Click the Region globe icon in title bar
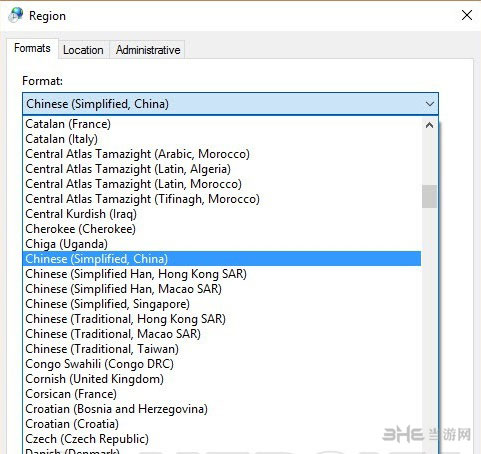Viewport: 481px width, 454px height. coord(16,15)
